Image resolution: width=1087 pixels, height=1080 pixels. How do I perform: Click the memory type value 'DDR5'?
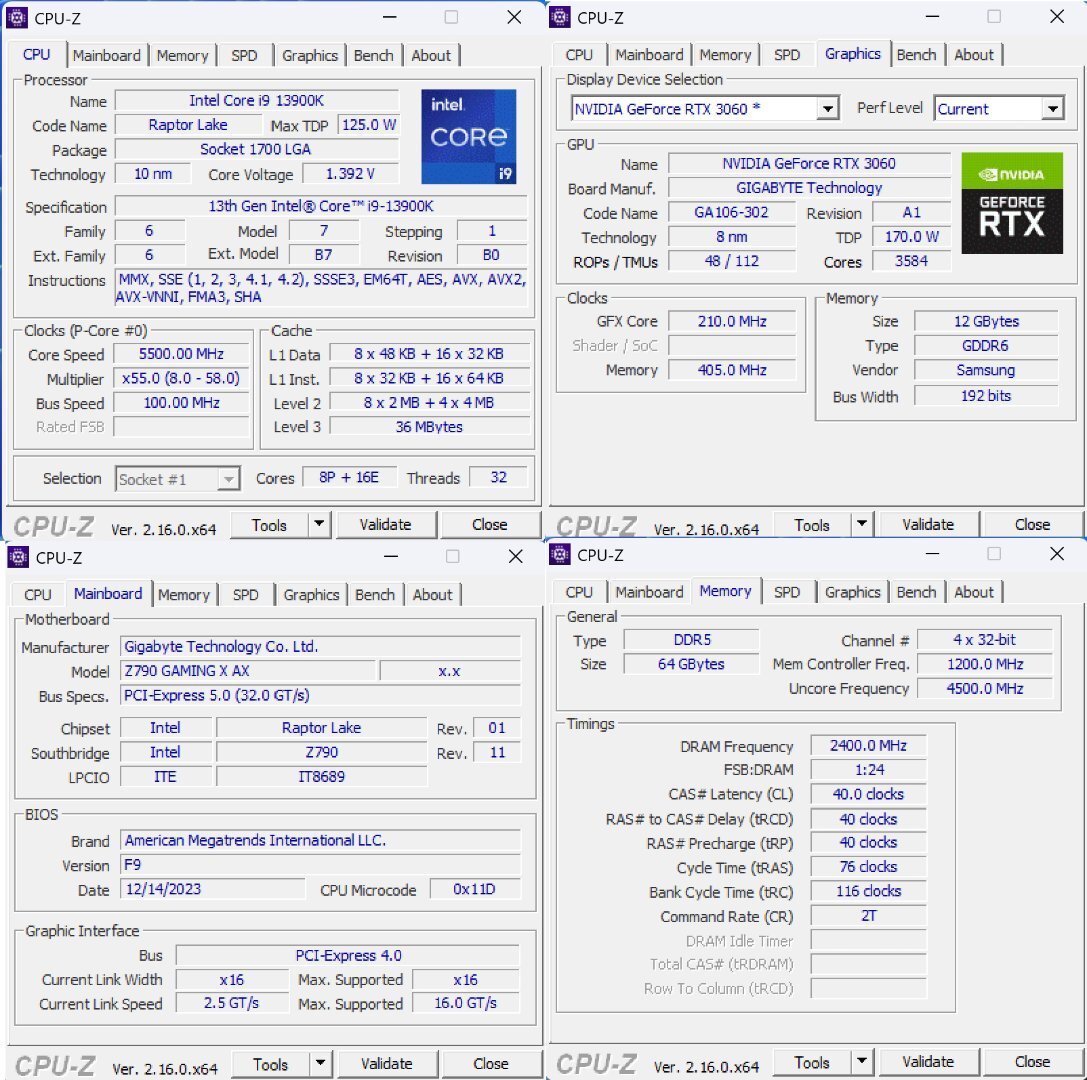692,639
